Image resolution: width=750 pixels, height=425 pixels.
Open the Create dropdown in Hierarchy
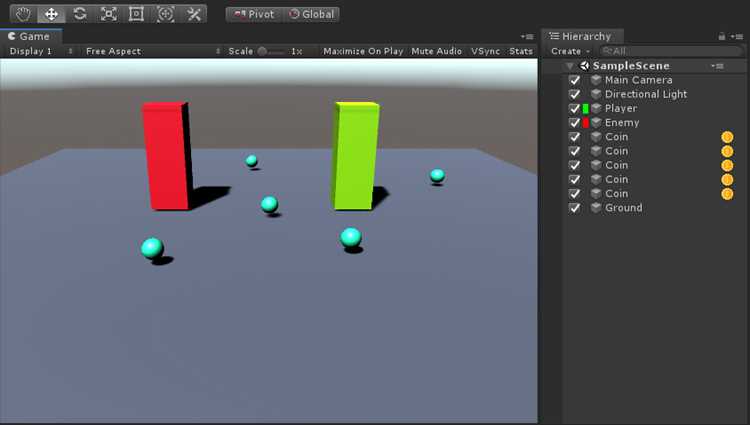[x=570, y=51]
